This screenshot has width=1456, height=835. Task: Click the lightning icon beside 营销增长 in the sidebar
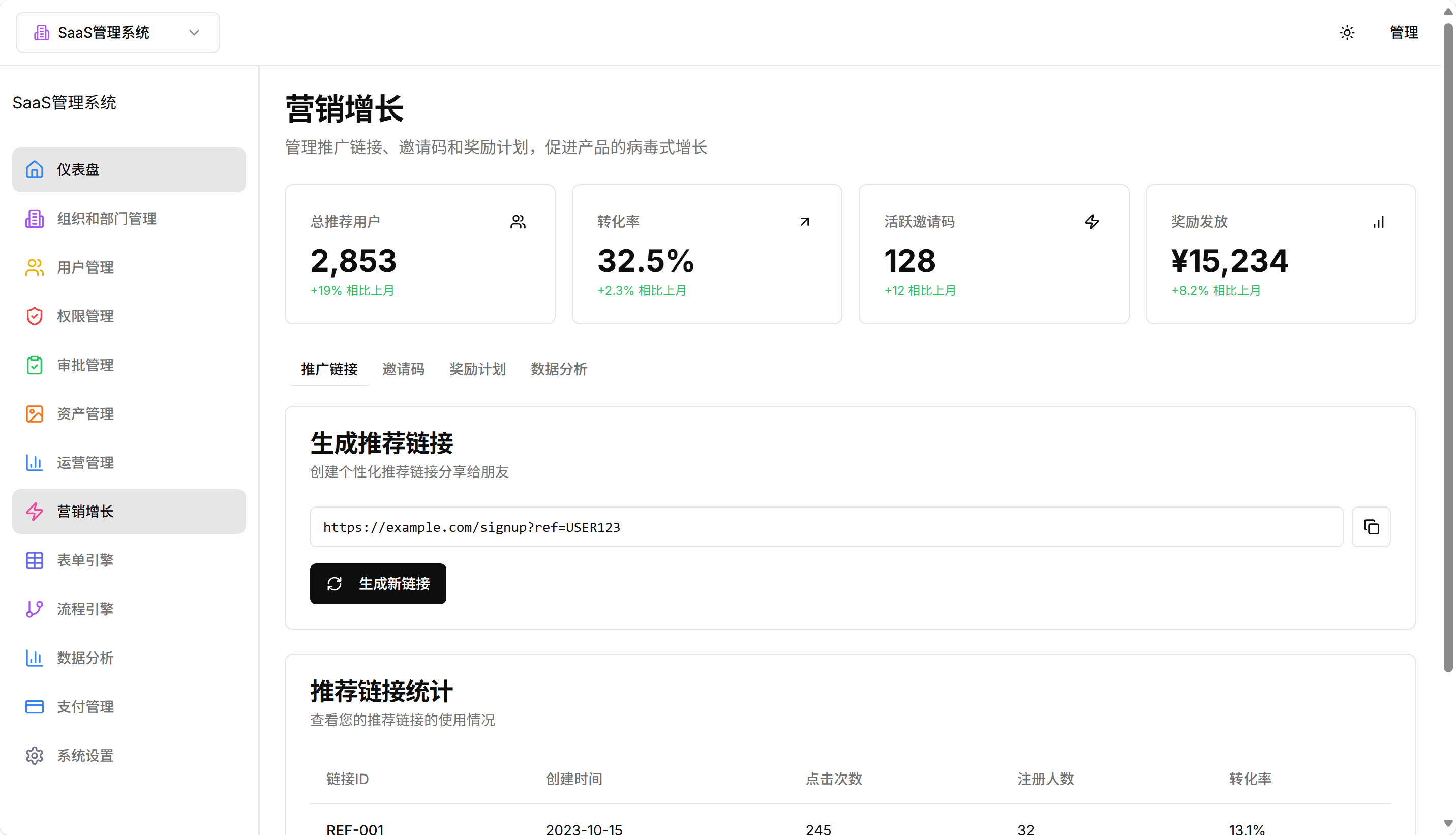[x=35, y=511]
